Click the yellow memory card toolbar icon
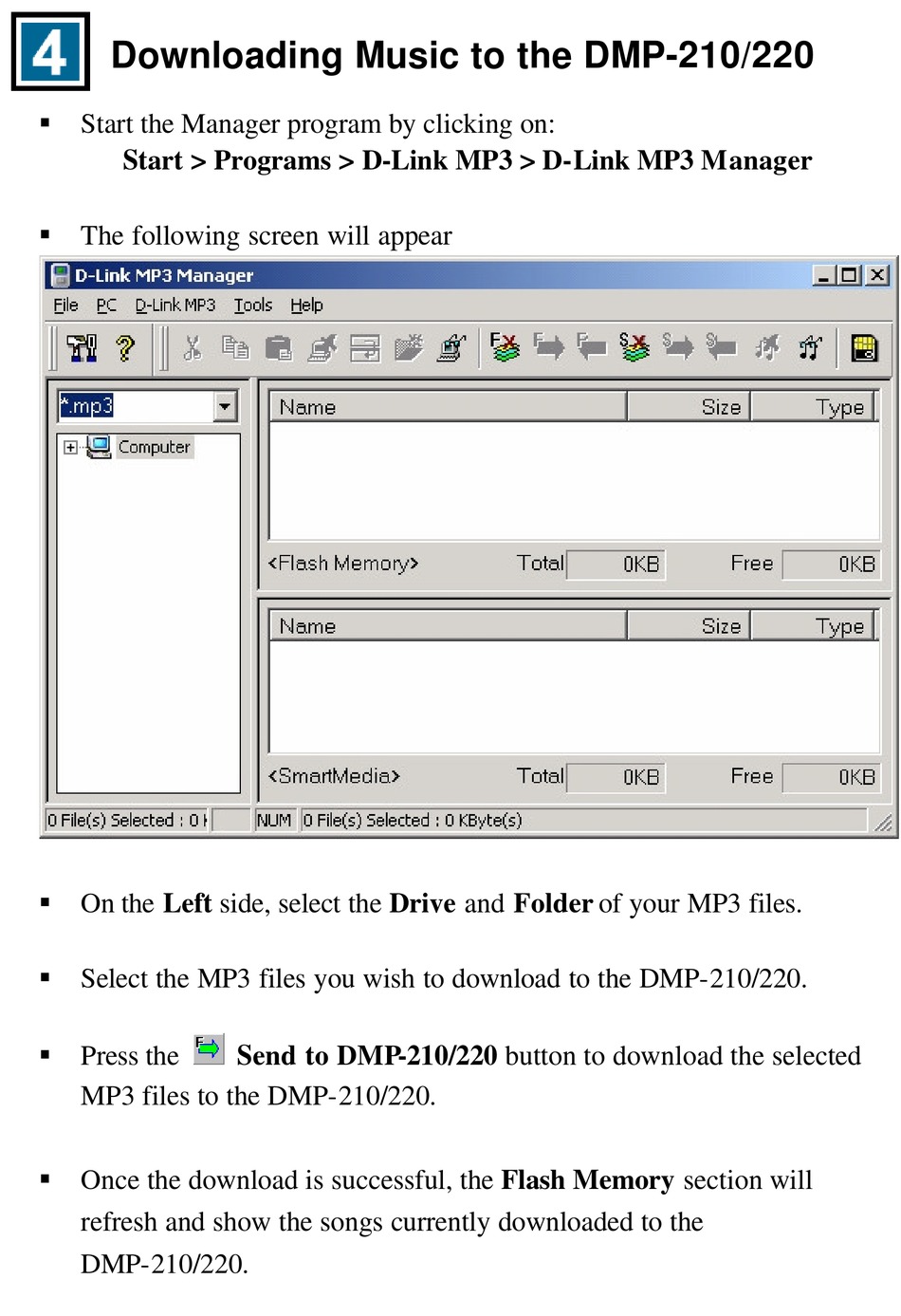Viewport: 901px width, 1316px height. point(864,348)
